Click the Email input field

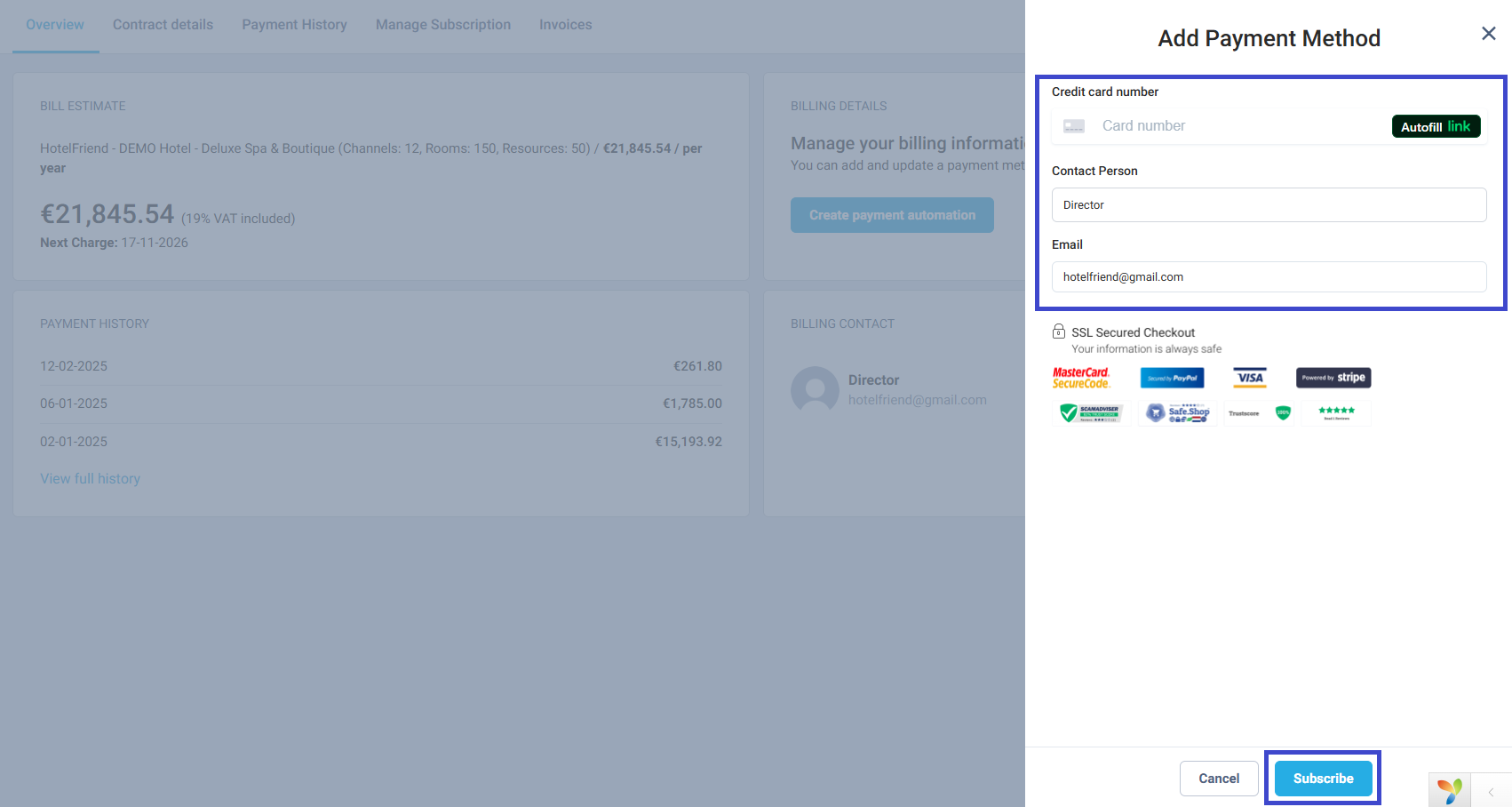[x=1269, y=277]
